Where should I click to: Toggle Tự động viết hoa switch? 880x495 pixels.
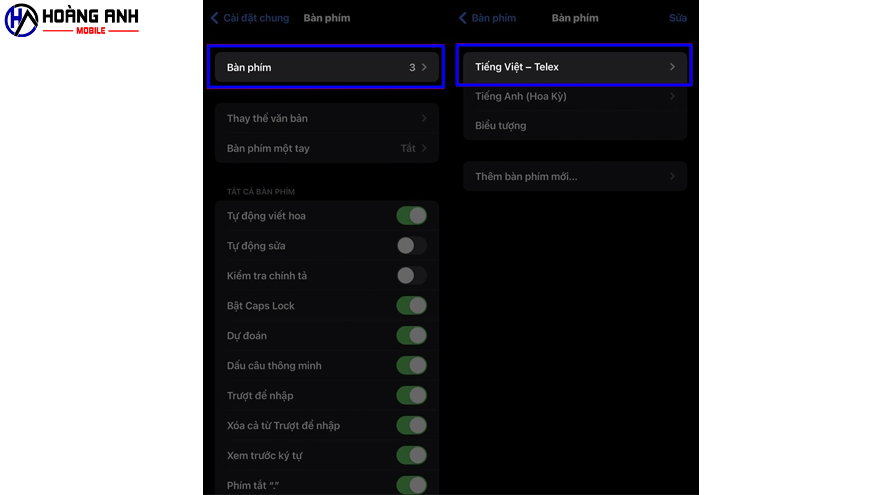pos(411,216)
